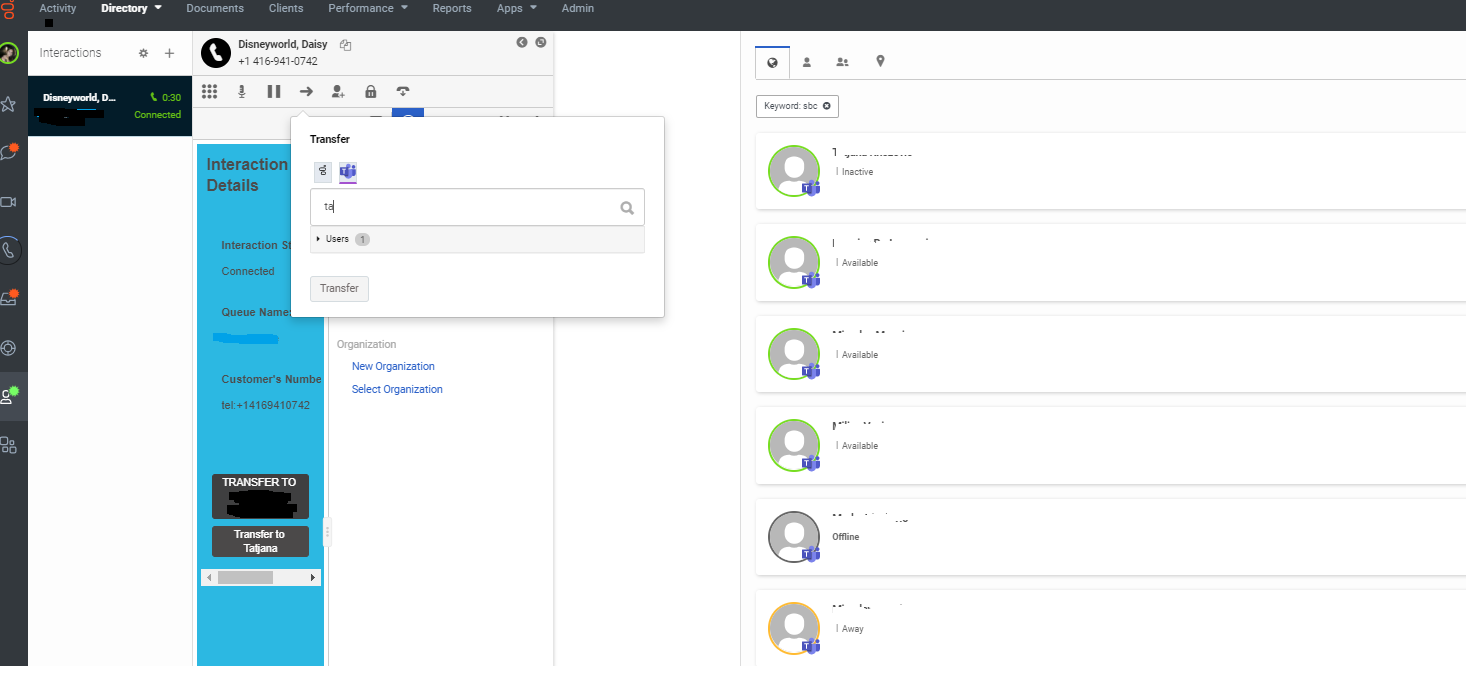The height and width of the screenshot is (683, 1466).
Task: Toggle secure pause lock icon
Action: (371, 92)
